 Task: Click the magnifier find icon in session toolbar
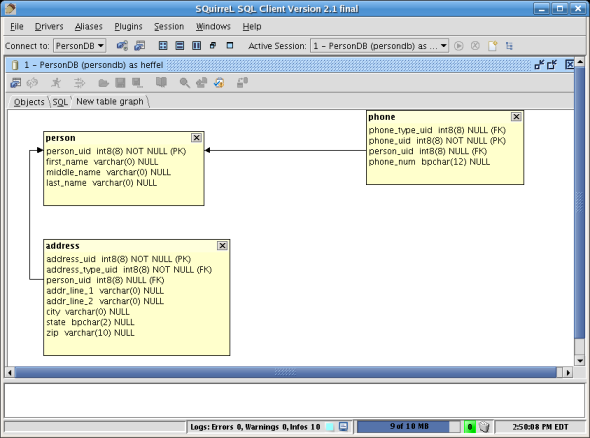click(184, 83)
